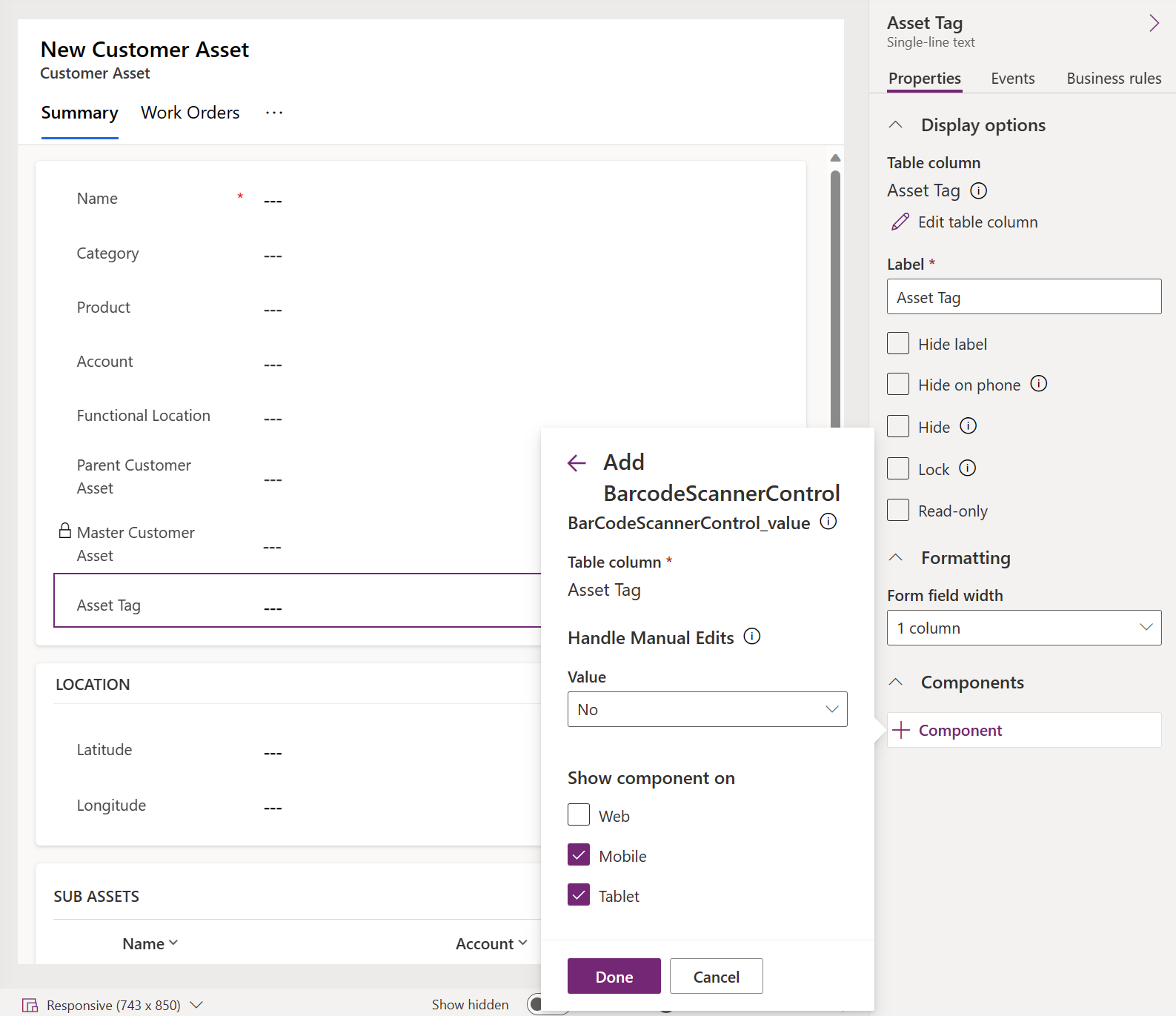The image size is (1176, 1016).
Task: Click the pencil icon for Edit table column
Action: pyautogui.click(x=900, y=222)
